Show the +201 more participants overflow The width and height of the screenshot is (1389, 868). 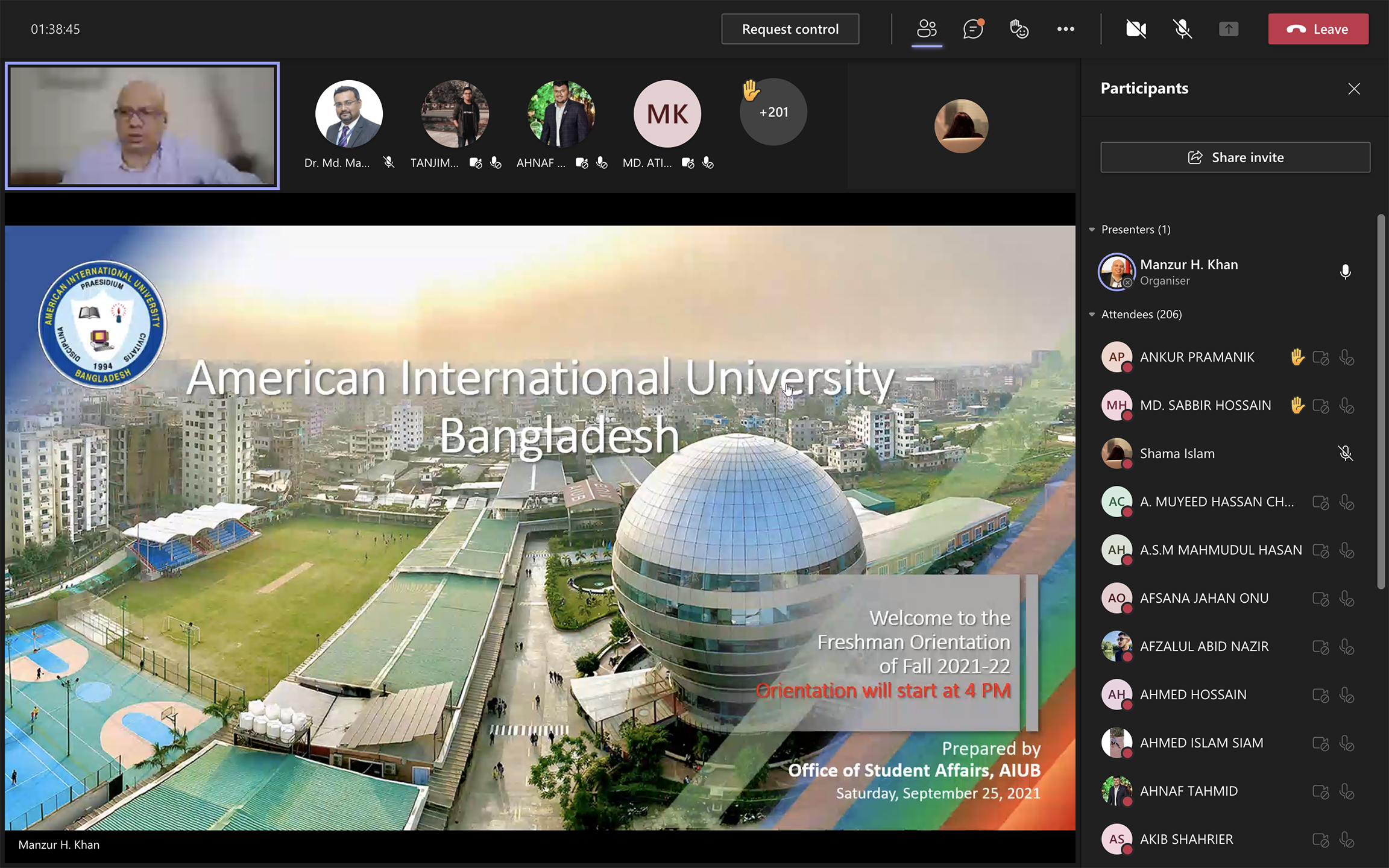click(x=773, y=112)
